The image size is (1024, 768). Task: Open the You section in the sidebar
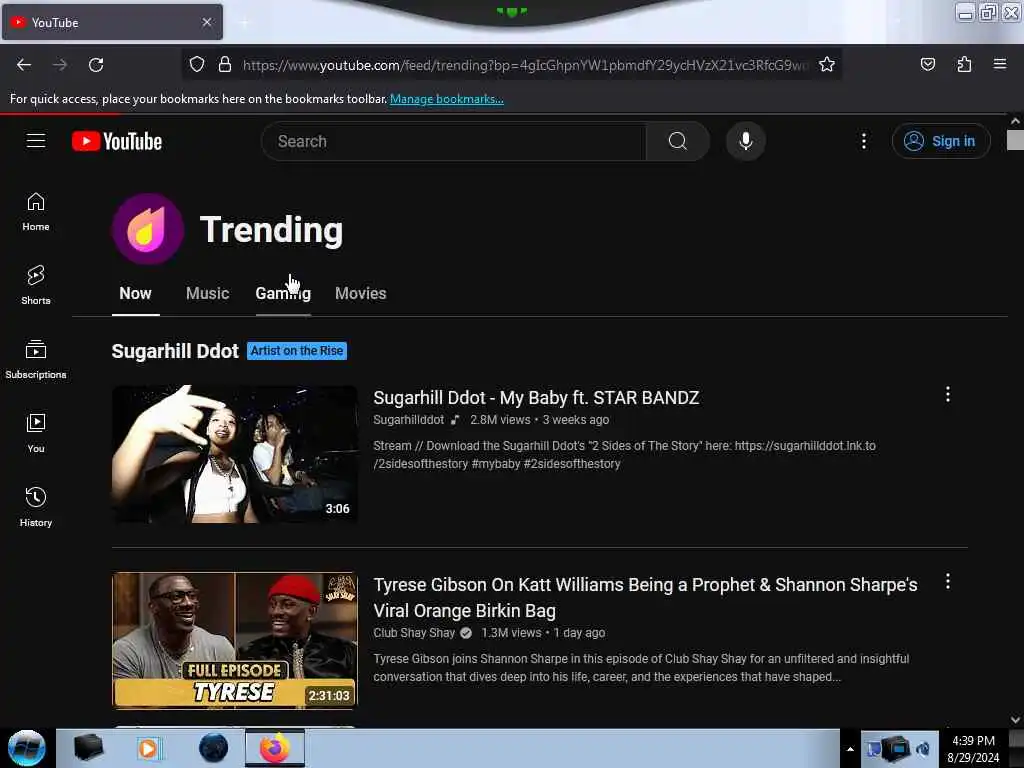coord(36,434)
